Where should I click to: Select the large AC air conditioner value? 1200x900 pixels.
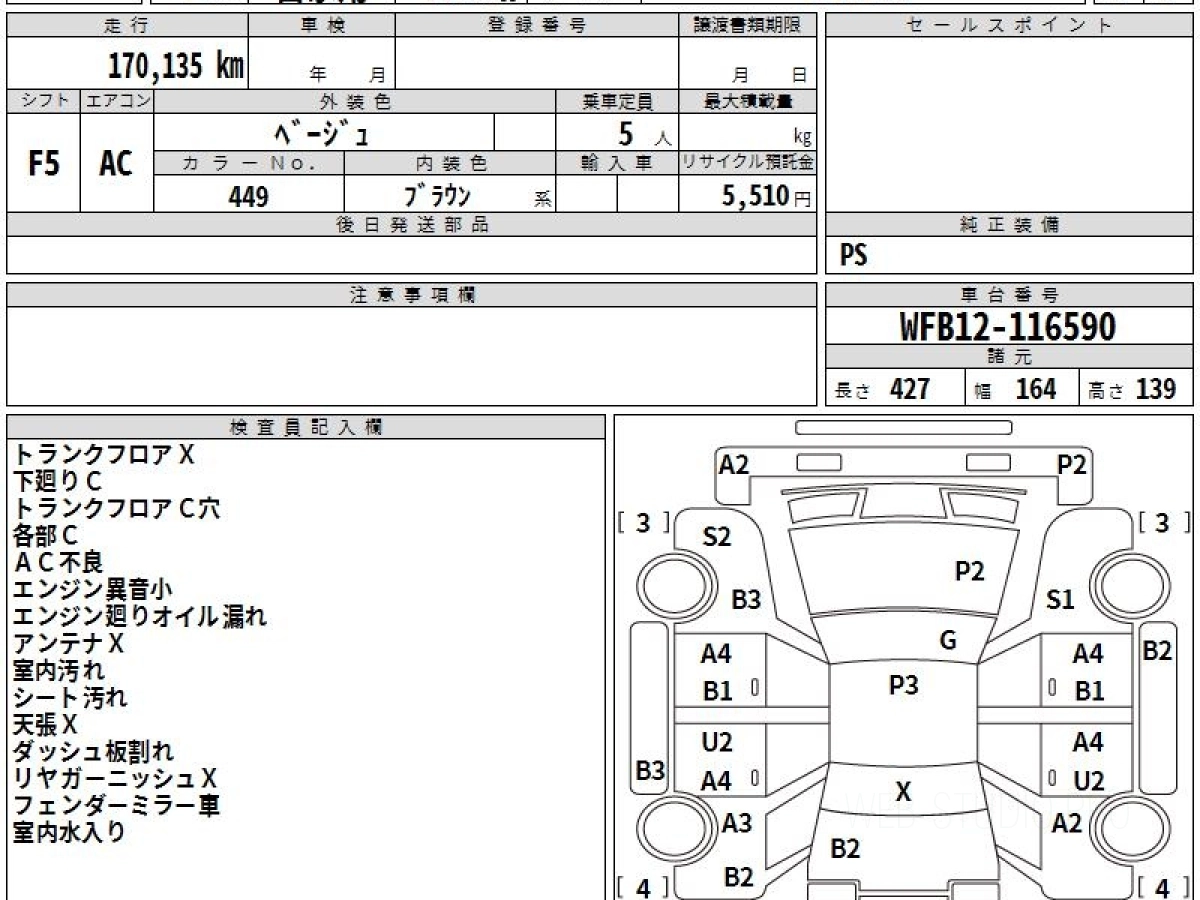coord(116,163)
